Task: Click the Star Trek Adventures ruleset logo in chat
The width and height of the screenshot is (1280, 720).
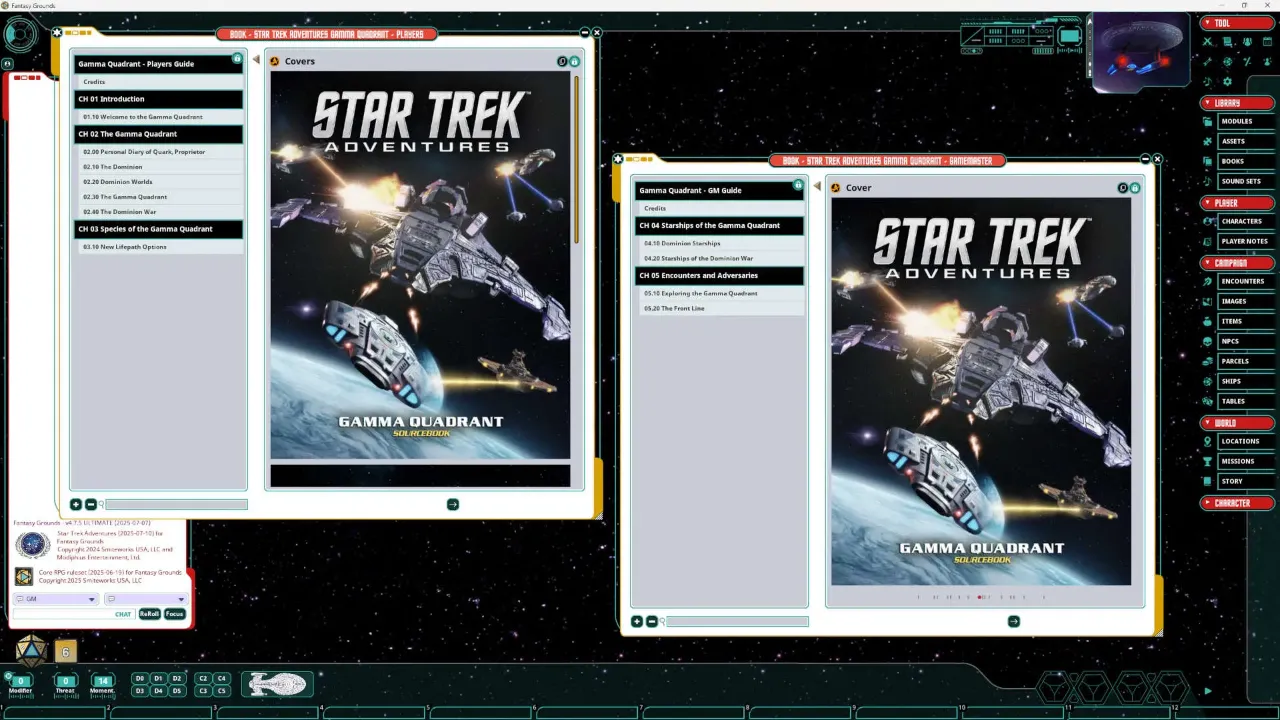Action: point(33,545)
